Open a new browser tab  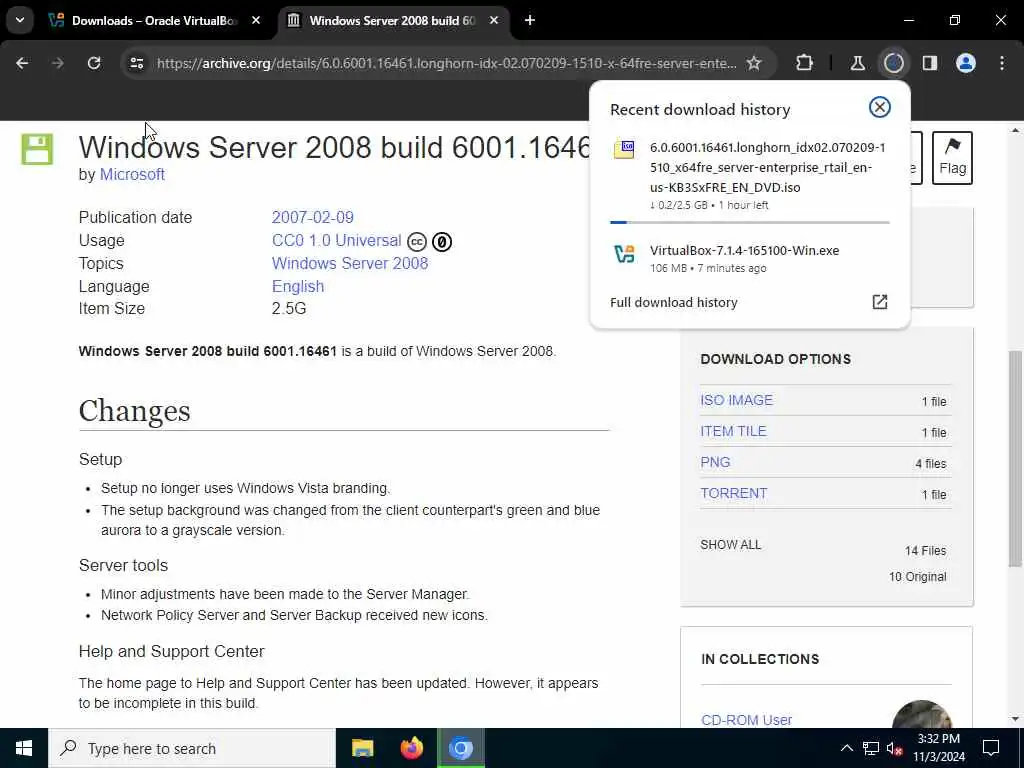coord(530,21)
